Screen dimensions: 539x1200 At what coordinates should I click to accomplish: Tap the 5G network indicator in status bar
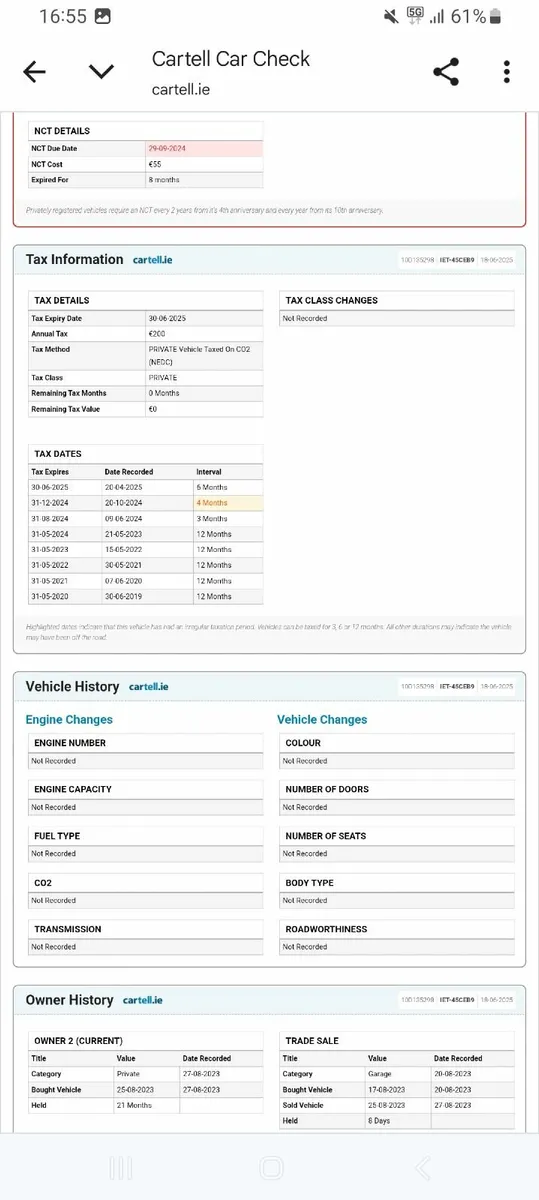416,15
